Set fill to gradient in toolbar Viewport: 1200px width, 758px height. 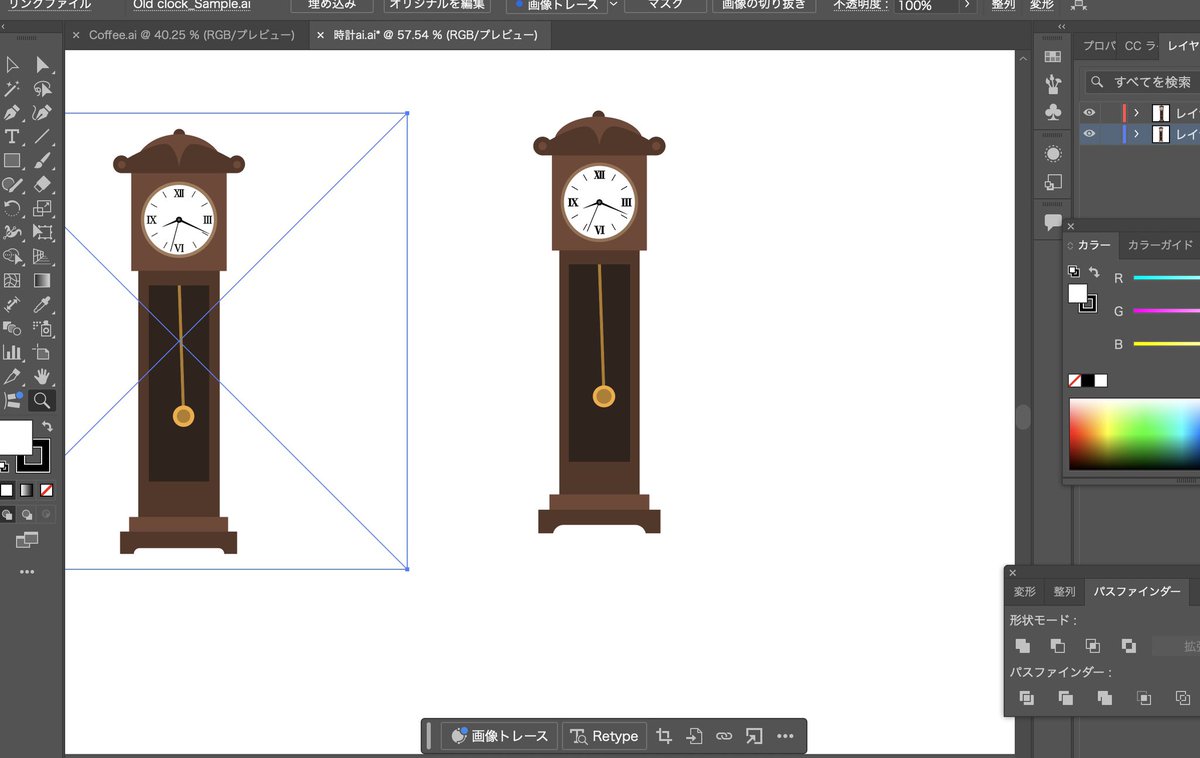point(27,490)
